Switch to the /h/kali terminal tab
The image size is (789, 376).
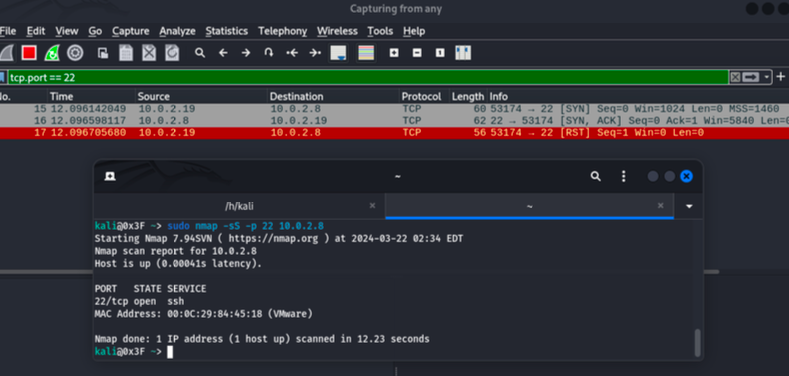pyautogui.click(x=240, y=206)
